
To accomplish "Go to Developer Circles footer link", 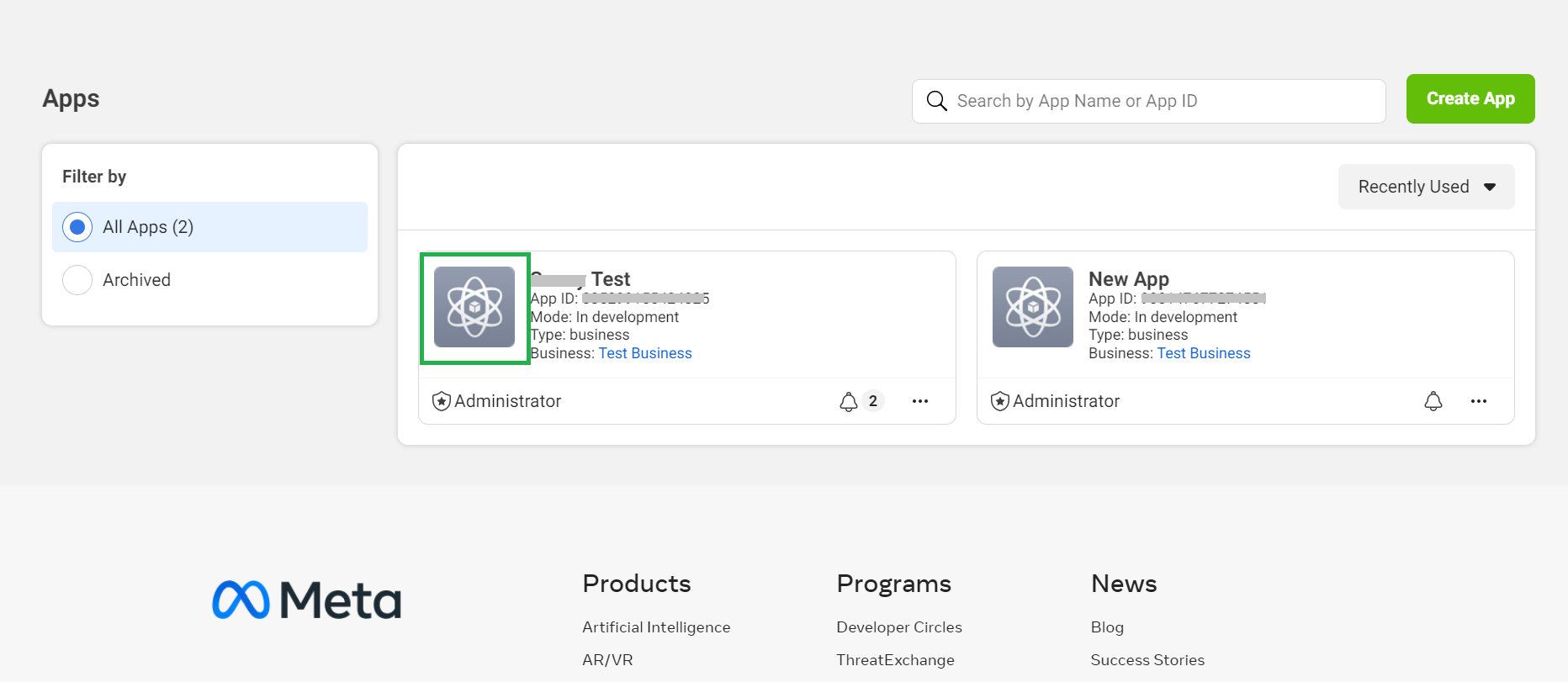I will tap(898, 627).
